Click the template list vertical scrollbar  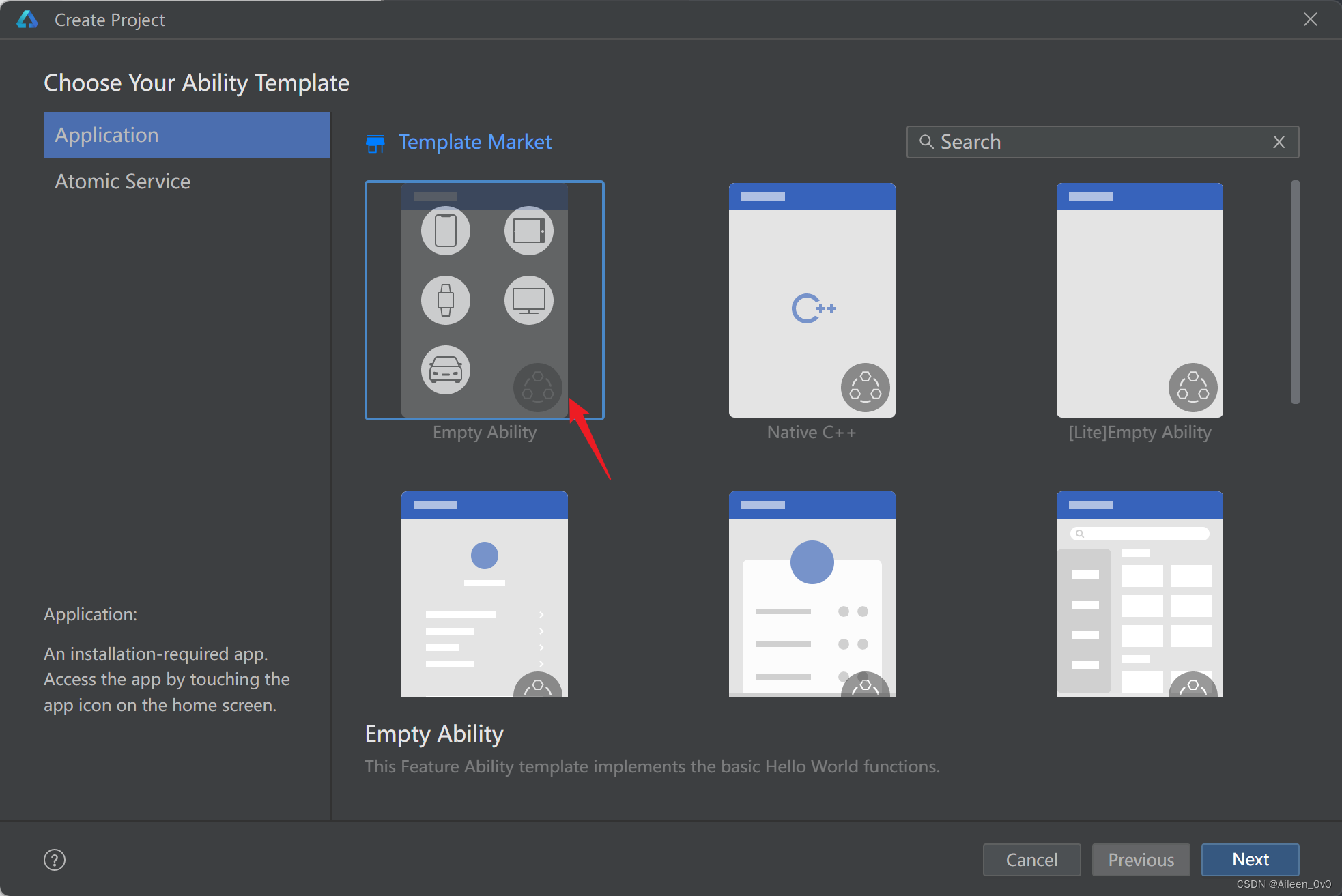tap(1295, 292)
